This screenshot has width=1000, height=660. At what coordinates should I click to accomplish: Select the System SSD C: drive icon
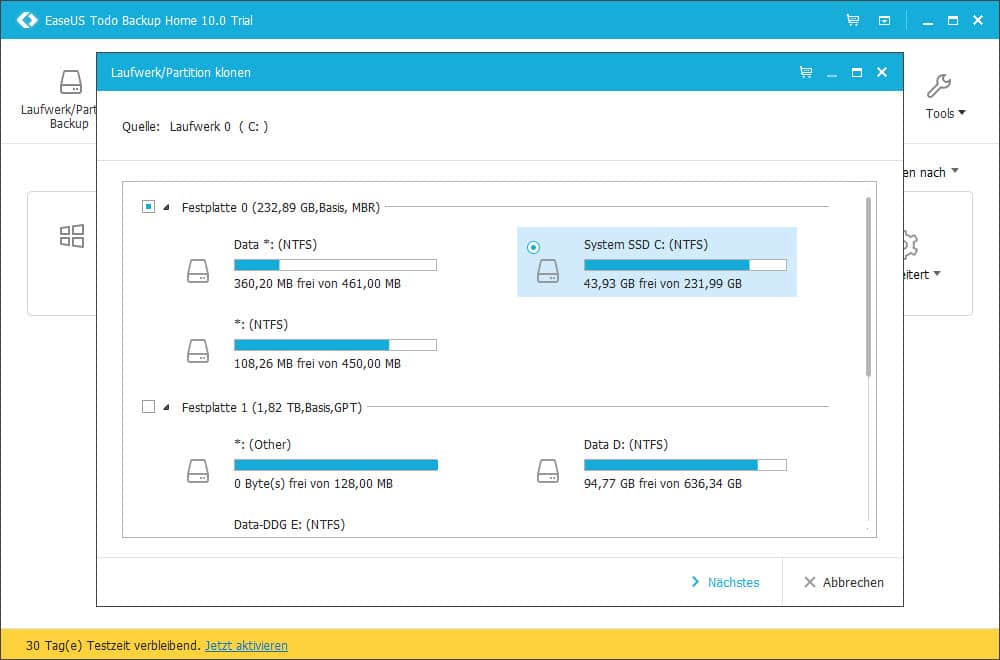(548, 271)
